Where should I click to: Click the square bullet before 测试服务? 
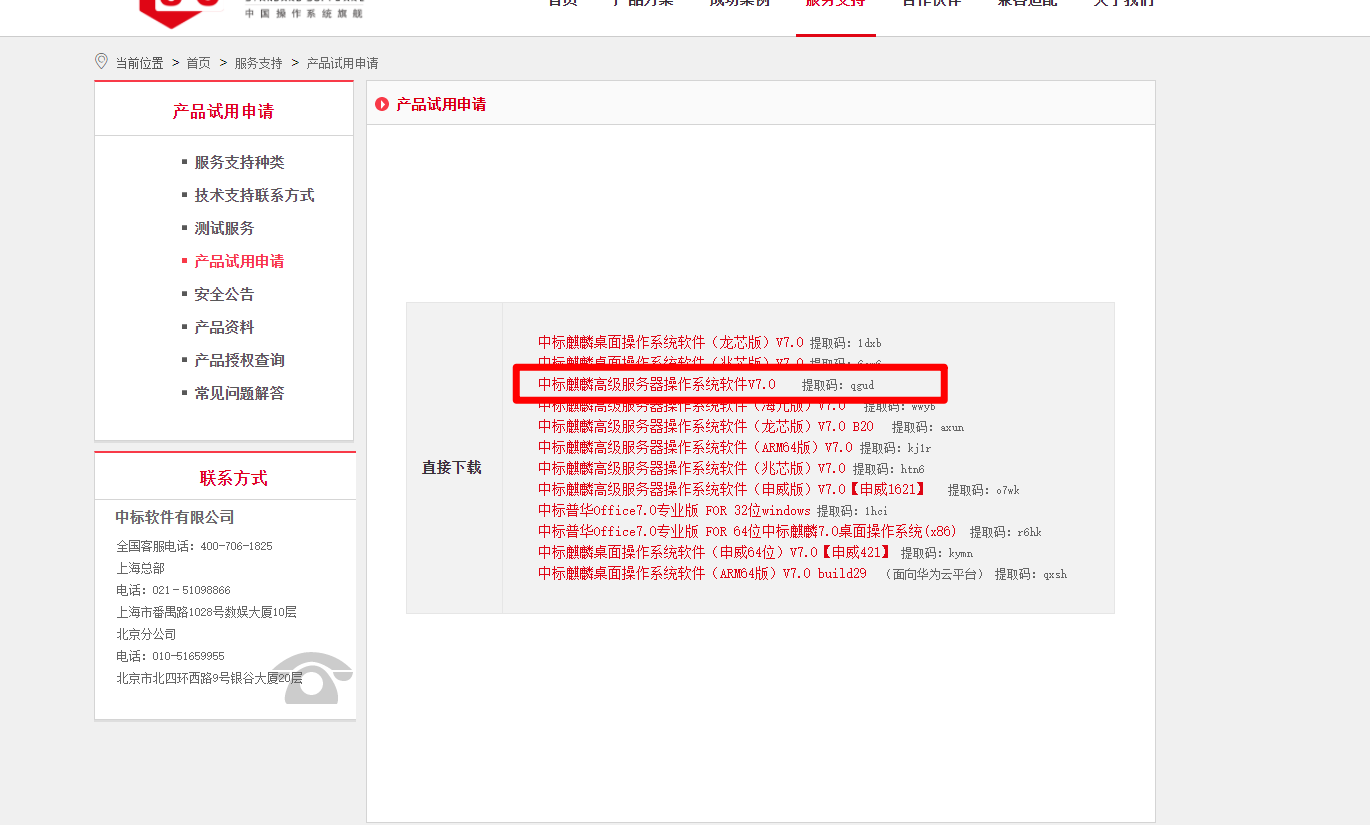point(185,227)
